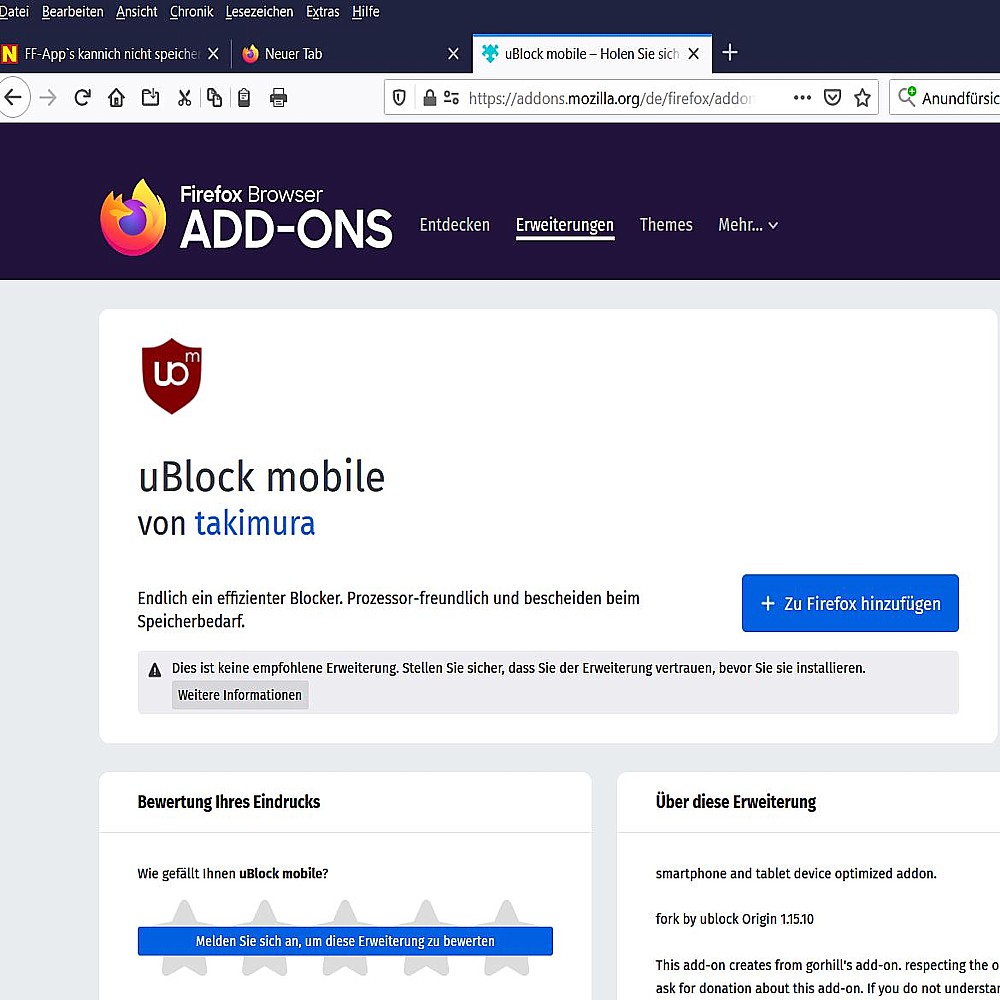Close the 'uBlock mobile' tab
Viewport: 1000px width, 1000px height.
tap(694, 54)
